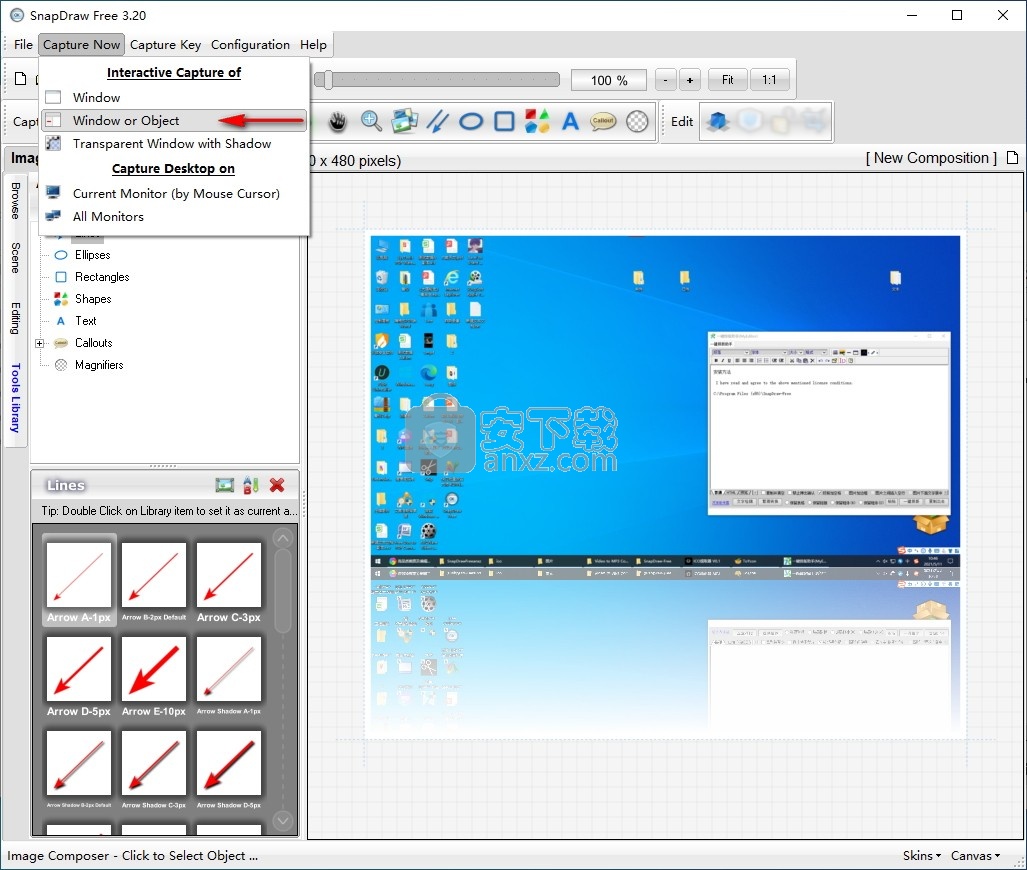Click the 100 % zoom value field
1027x870 pixels.
click(x=608, y=80)
